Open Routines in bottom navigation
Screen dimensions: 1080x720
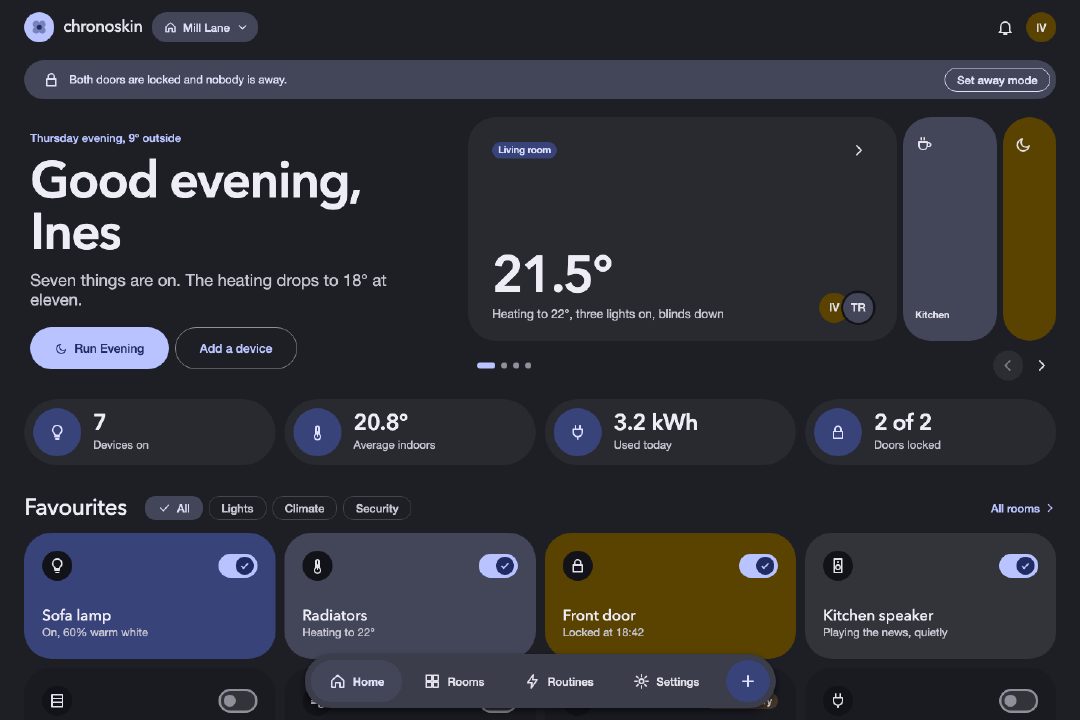point(559,681)
